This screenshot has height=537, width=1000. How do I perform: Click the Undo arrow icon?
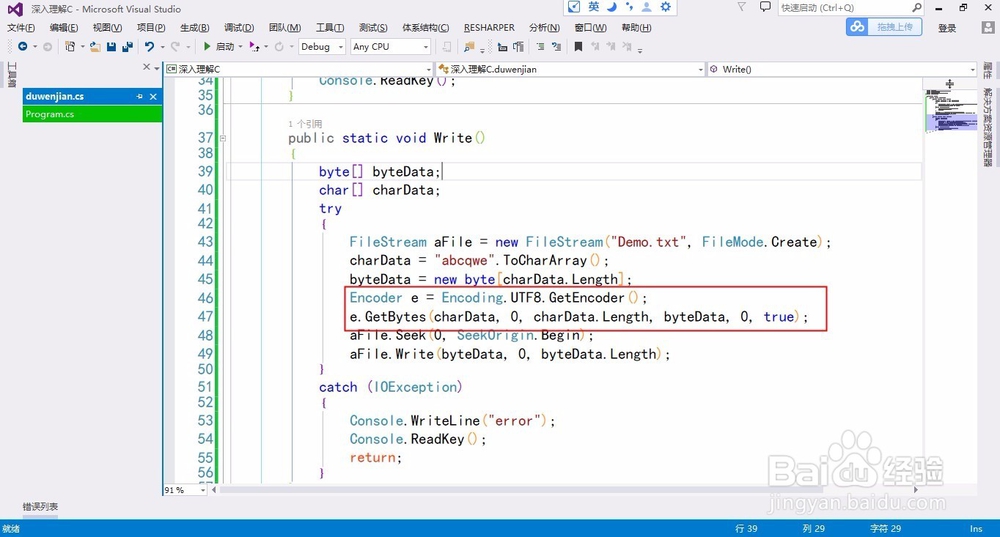pos(149,47)
